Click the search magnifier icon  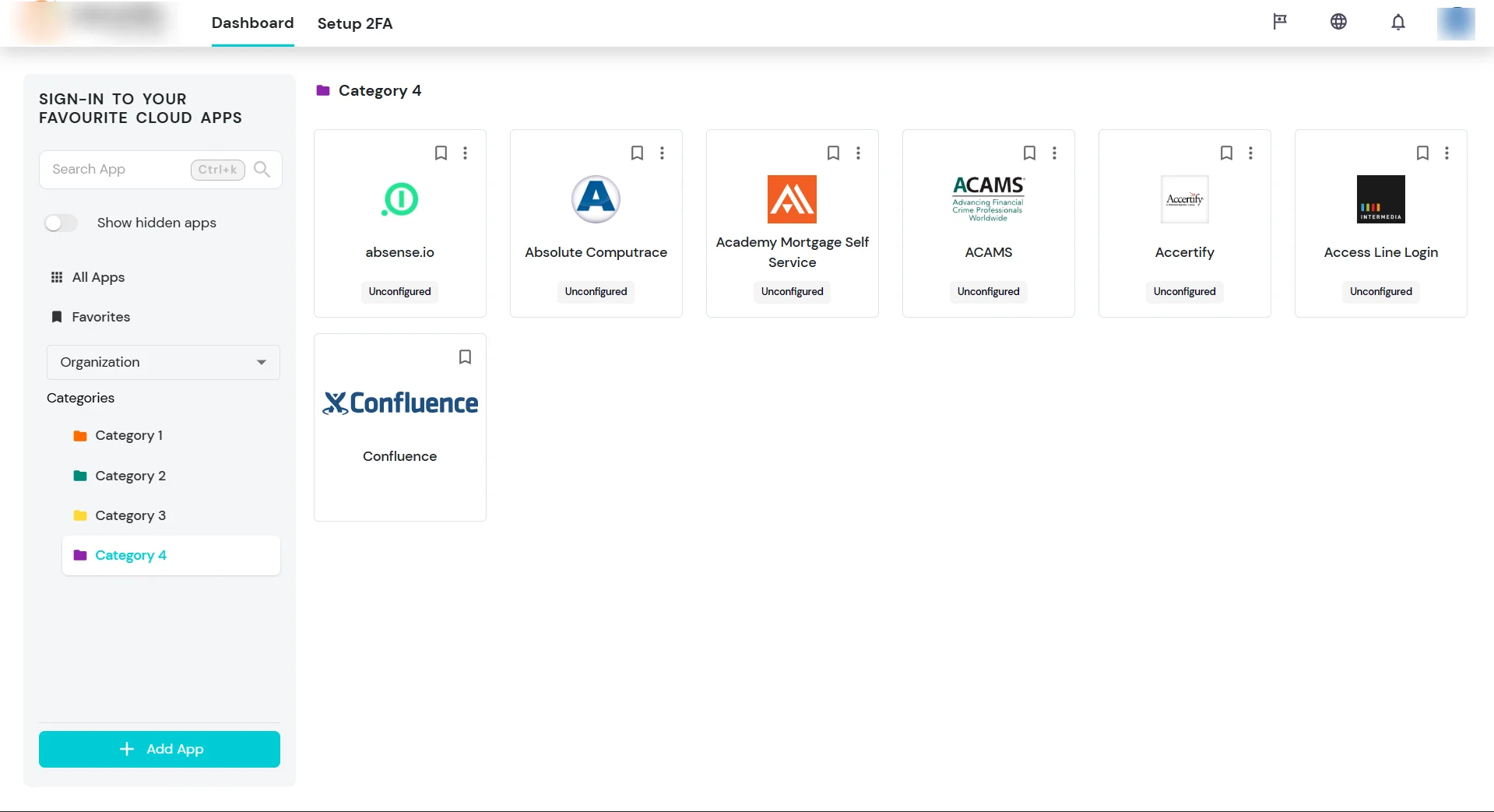262,170
